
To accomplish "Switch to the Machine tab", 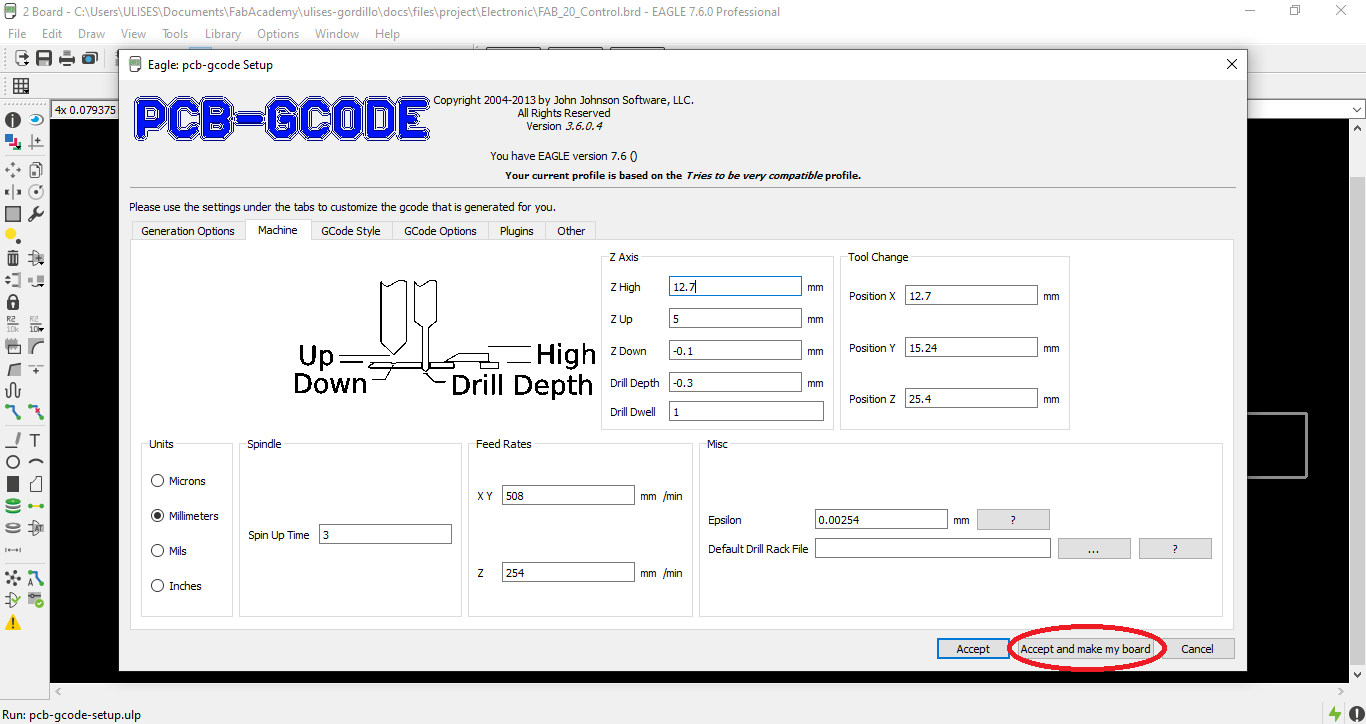I will point(277,230).
